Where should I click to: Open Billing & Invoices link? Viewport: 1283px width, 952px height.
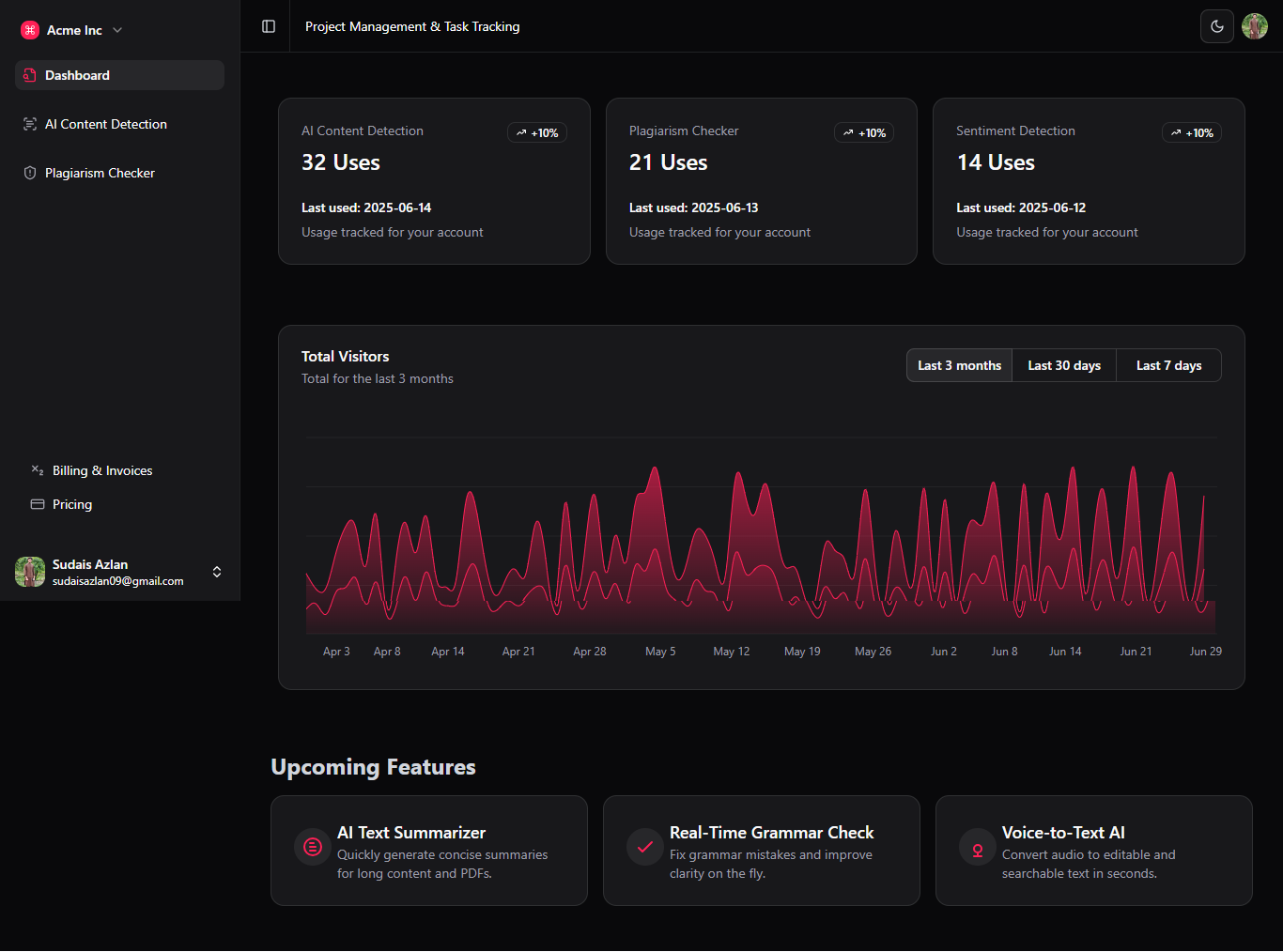point(102,470)
